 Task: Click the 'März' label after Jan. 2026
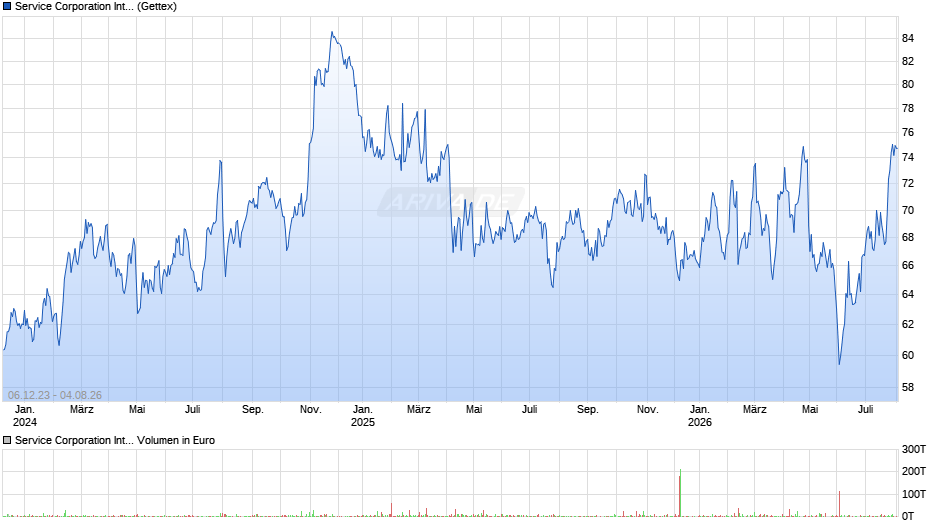pos(755,410)
